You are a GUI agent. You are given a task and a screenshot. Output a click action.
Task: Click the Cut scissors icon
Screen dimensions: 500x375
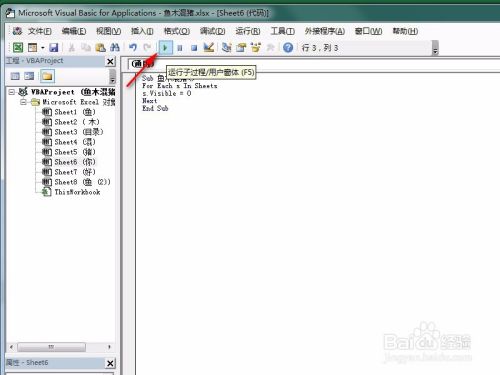(71, 48)
